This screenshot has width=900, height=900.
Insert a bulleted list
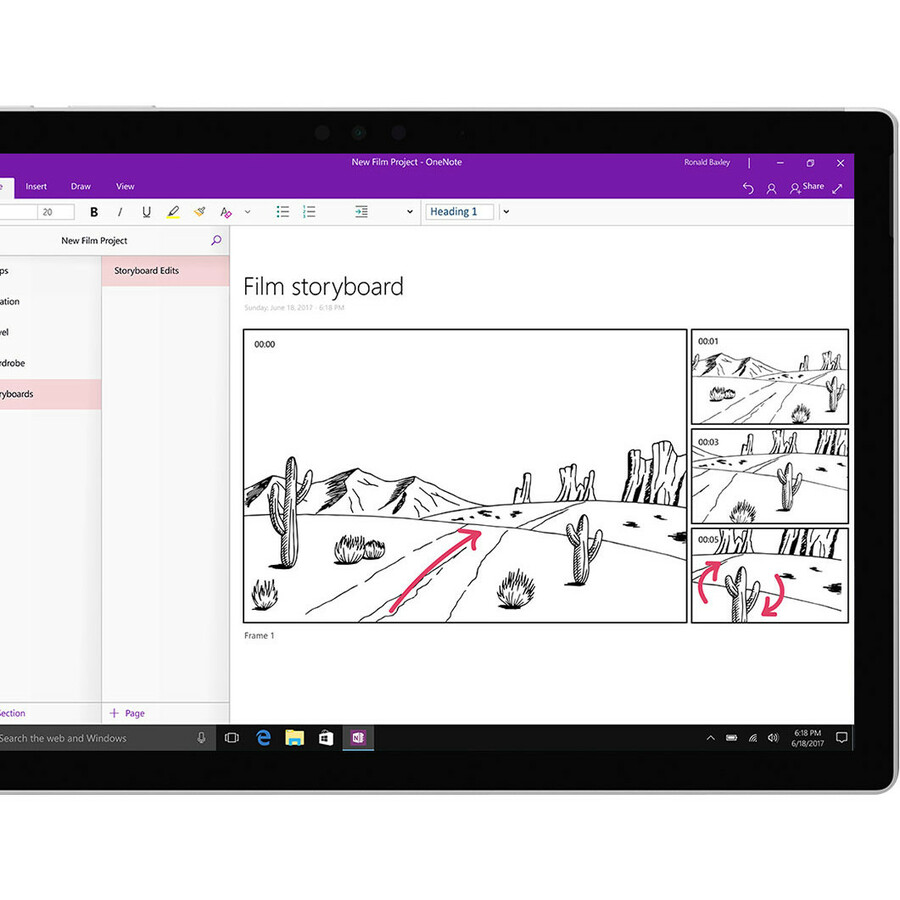coord(283,212)
